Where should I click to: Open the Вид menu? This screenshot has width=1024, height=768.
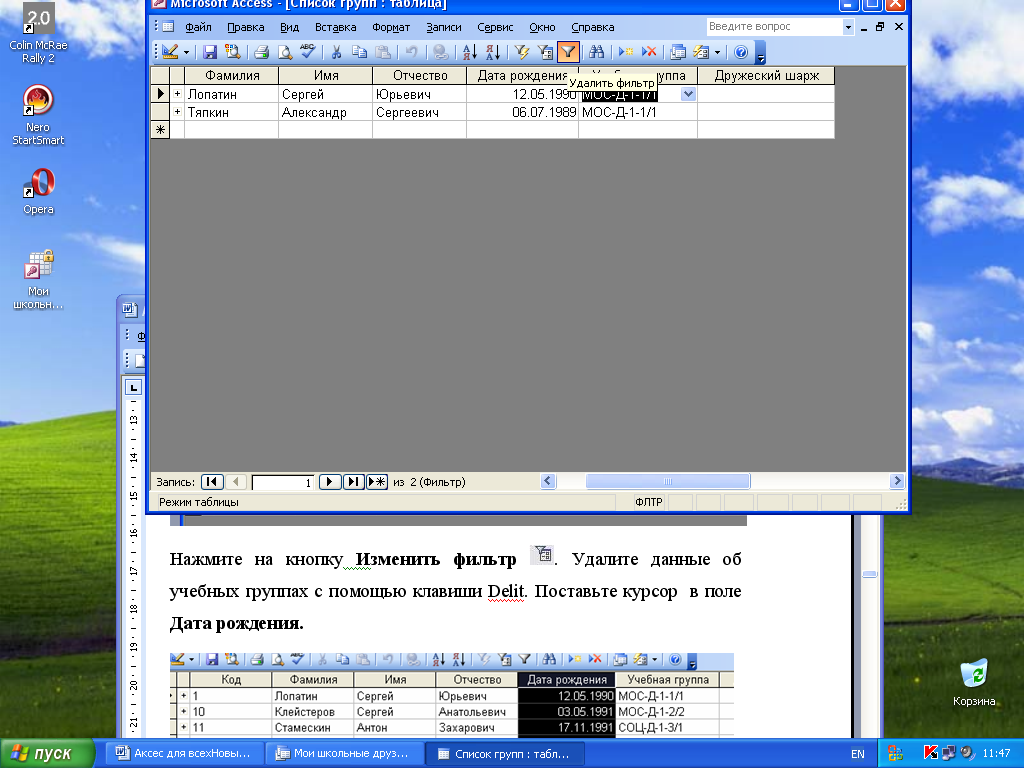tap(289, 27)
